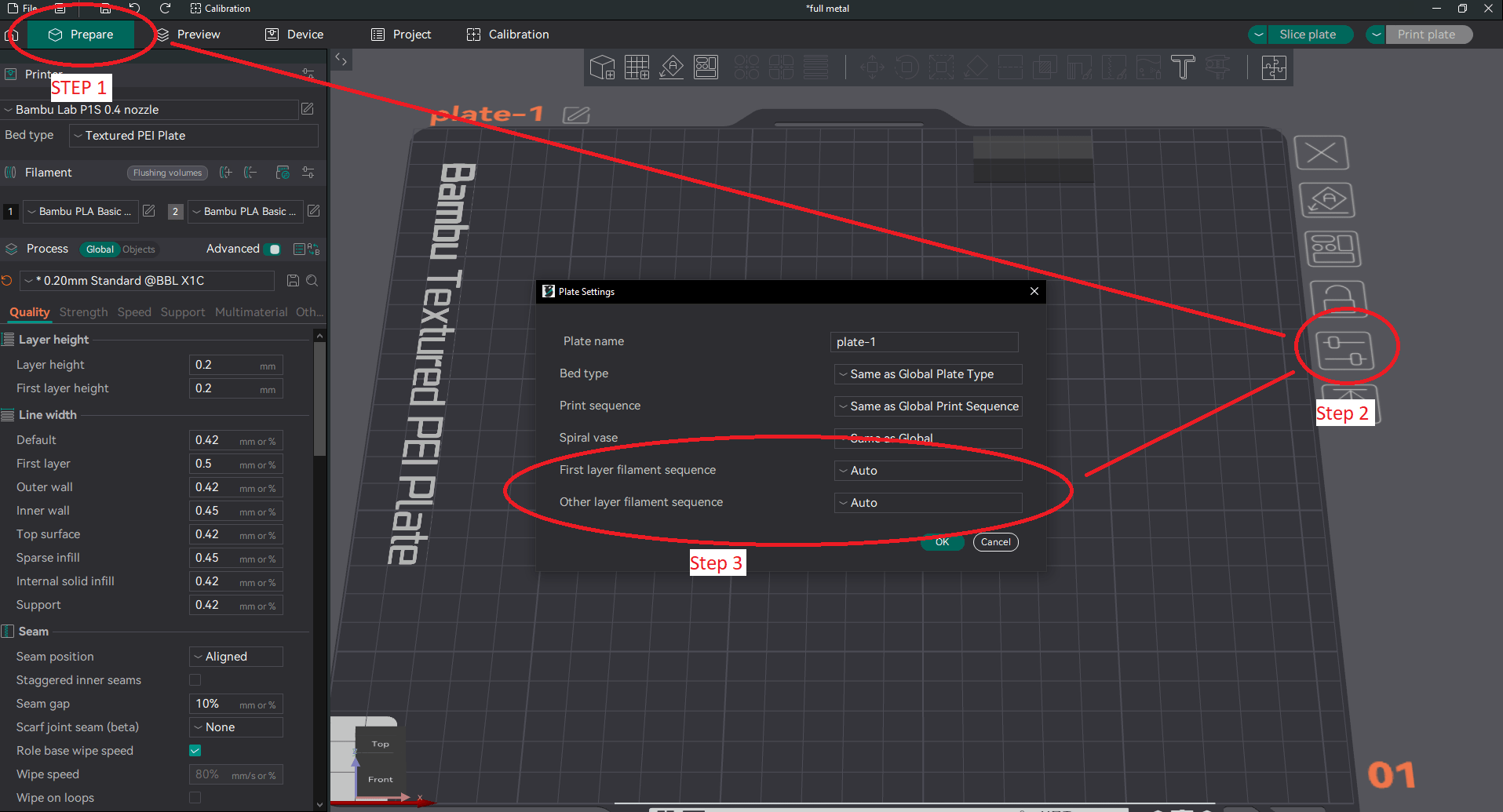Open the Assembly View puzzle icon

coord(1273,68)
